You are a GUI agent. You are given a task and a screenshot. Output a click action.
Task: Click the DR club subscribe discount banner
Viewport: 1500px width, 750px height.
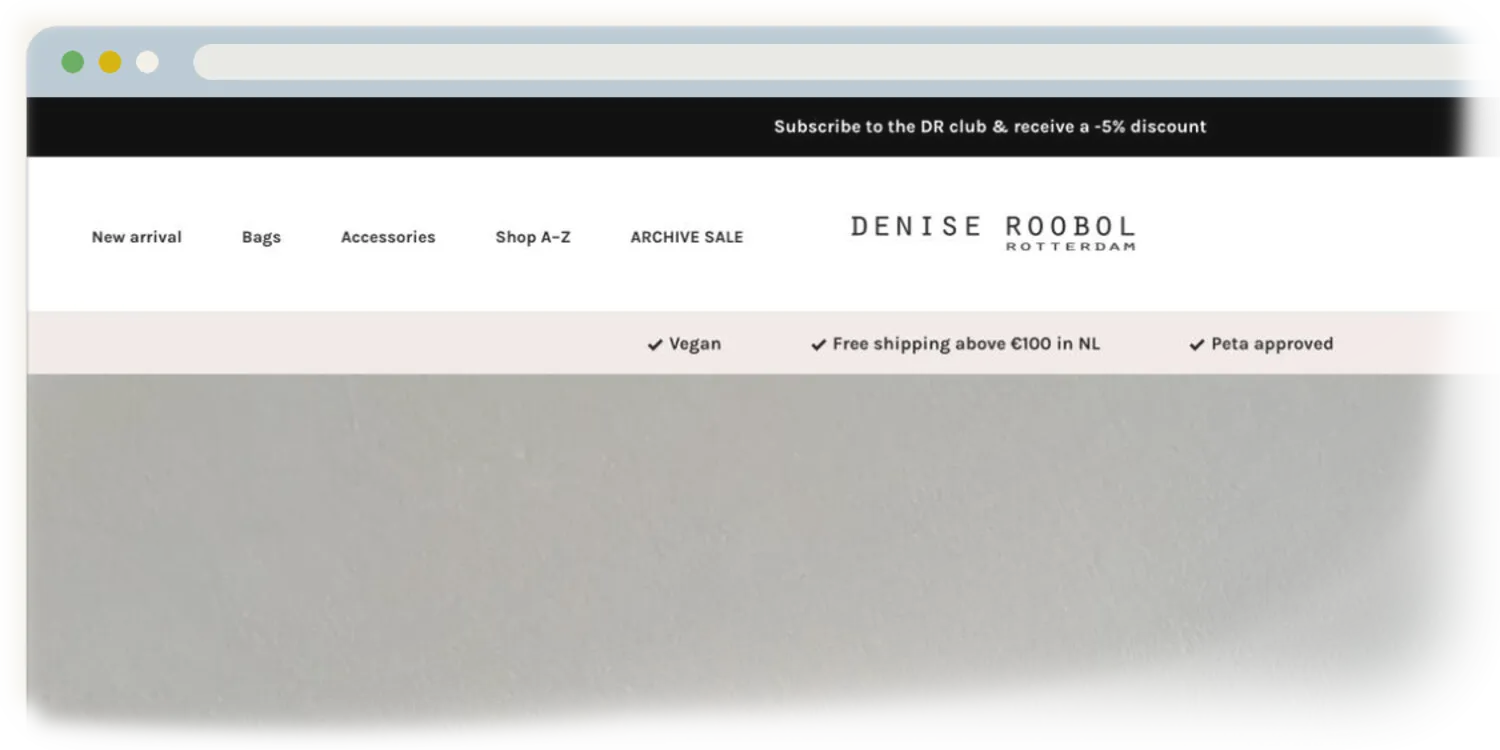[x=990, y=127]
